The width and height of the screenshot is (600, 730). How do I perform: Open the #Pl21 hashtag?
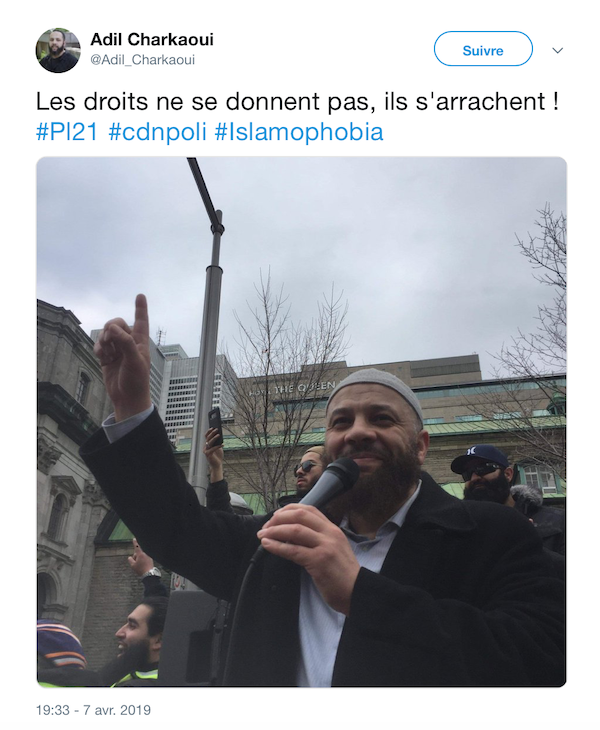click(x=67, y=132)
